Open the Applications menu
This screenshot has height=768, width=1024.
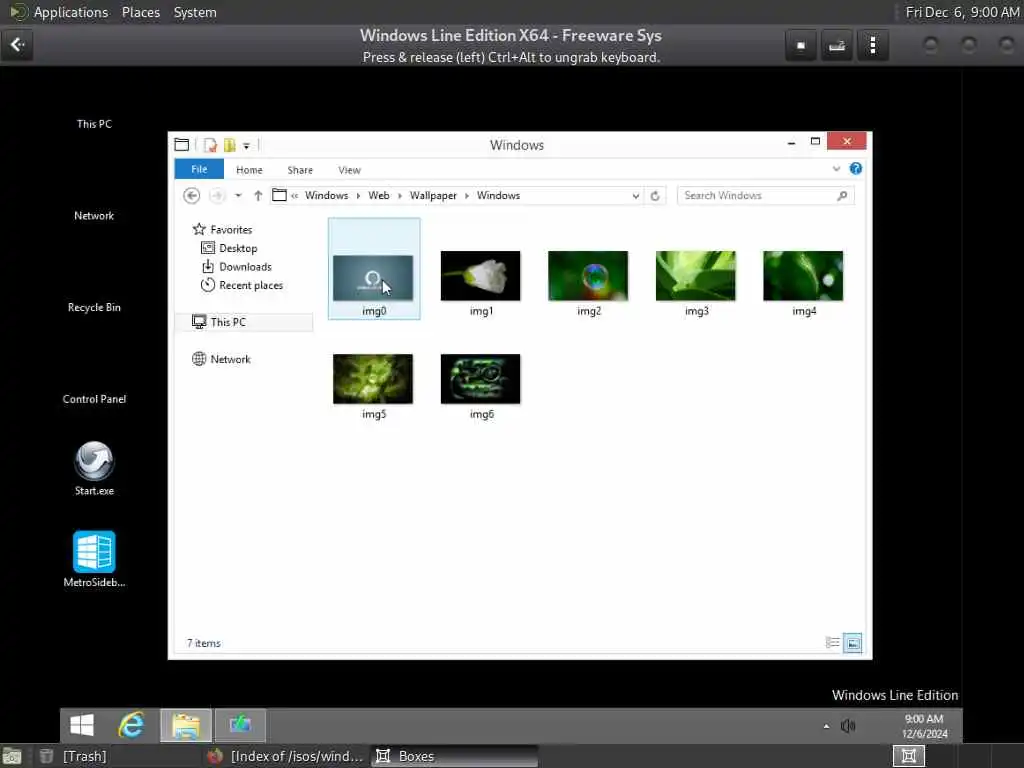click(71, 12)
